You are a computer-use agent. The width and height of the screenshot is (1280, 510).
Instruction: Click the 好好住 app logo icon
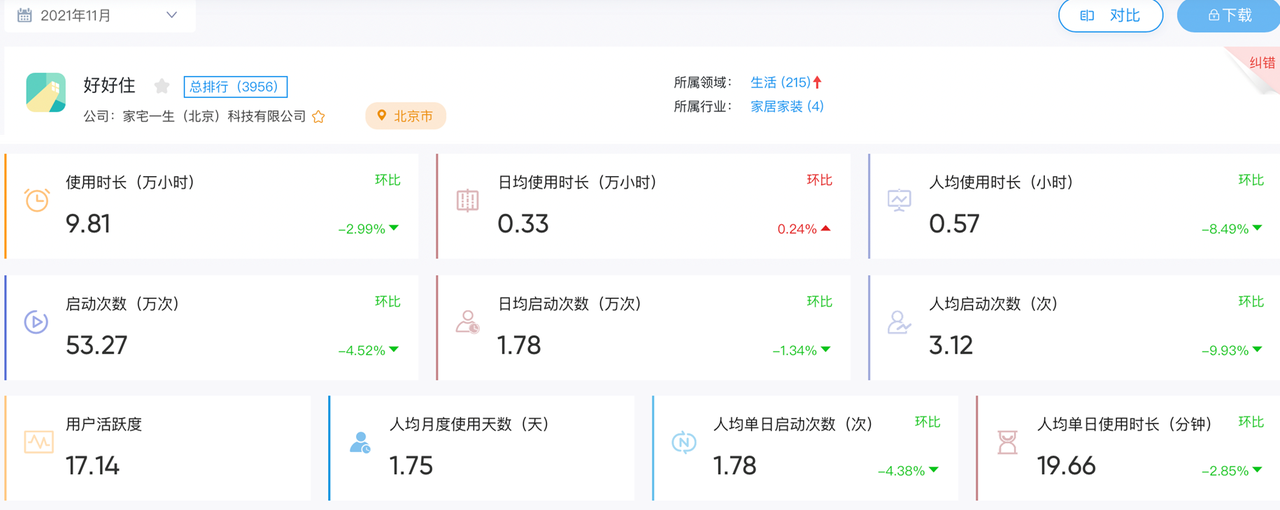click(46, 92)
